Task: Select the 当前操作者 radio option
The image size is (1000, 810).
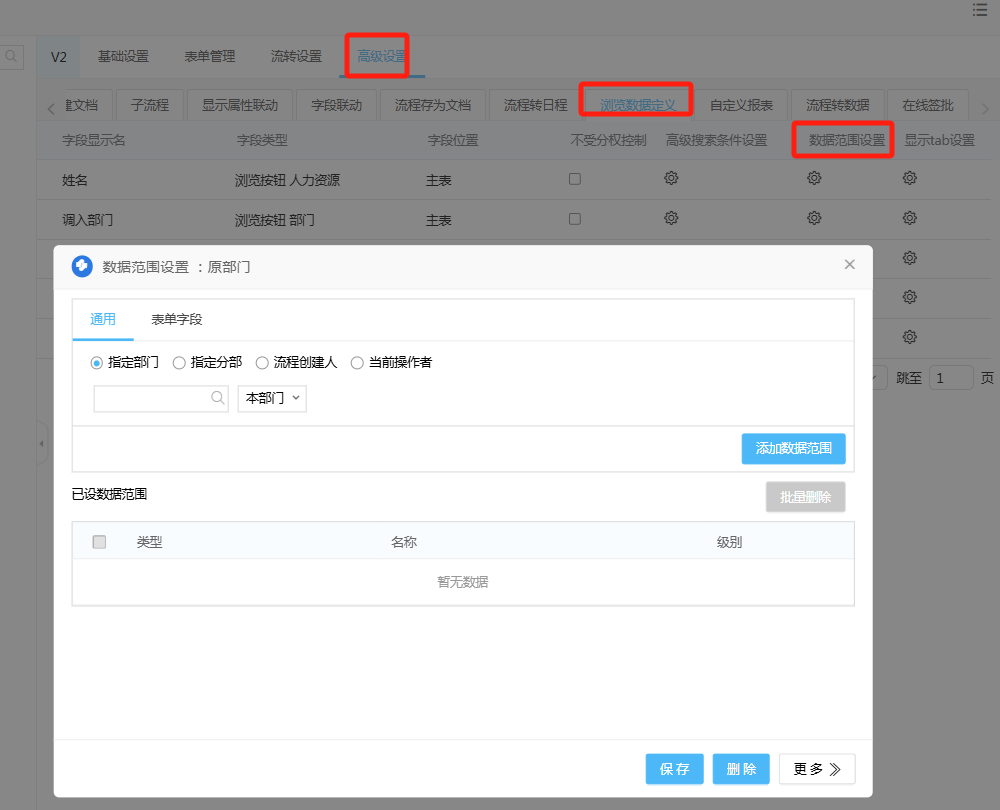Action: [357, 363]
